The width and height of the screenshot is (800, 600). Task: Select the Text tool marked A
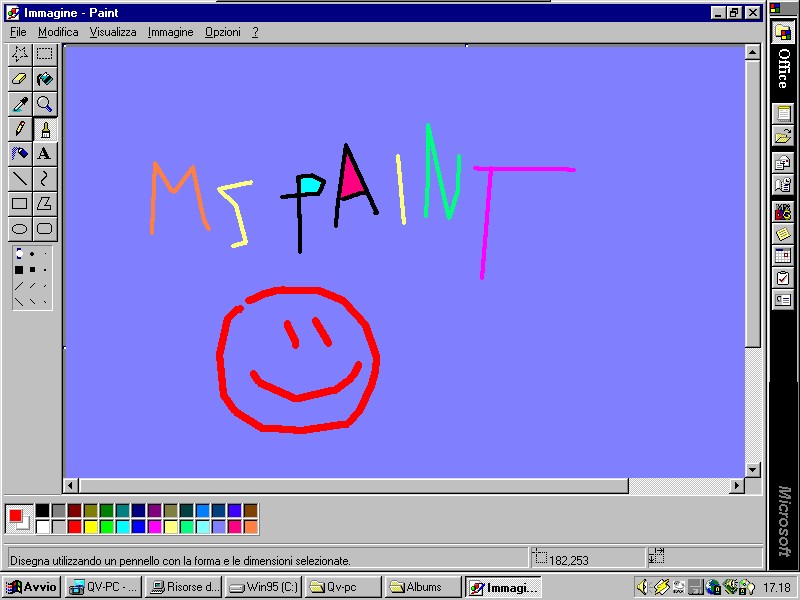[x=45, y=154]
